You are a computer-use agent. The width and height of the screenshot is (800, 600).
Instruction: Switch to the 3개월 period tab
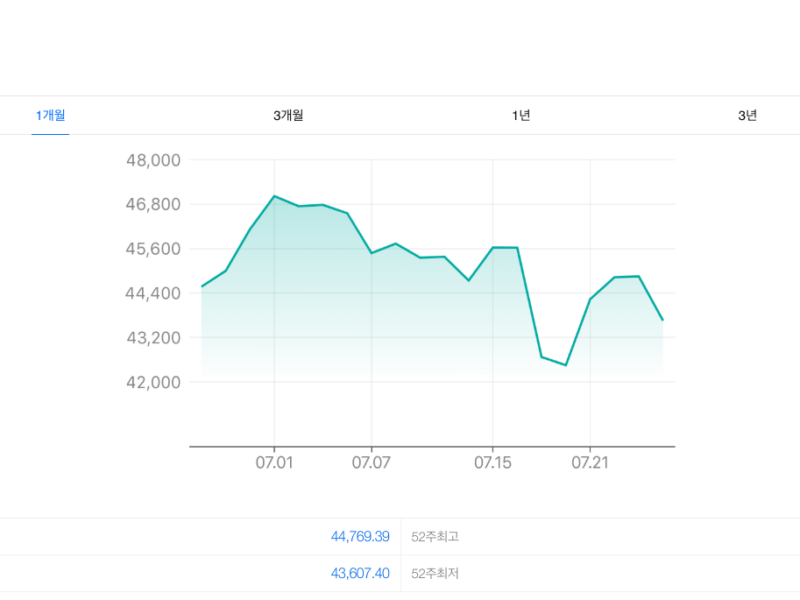click(288, 115)
